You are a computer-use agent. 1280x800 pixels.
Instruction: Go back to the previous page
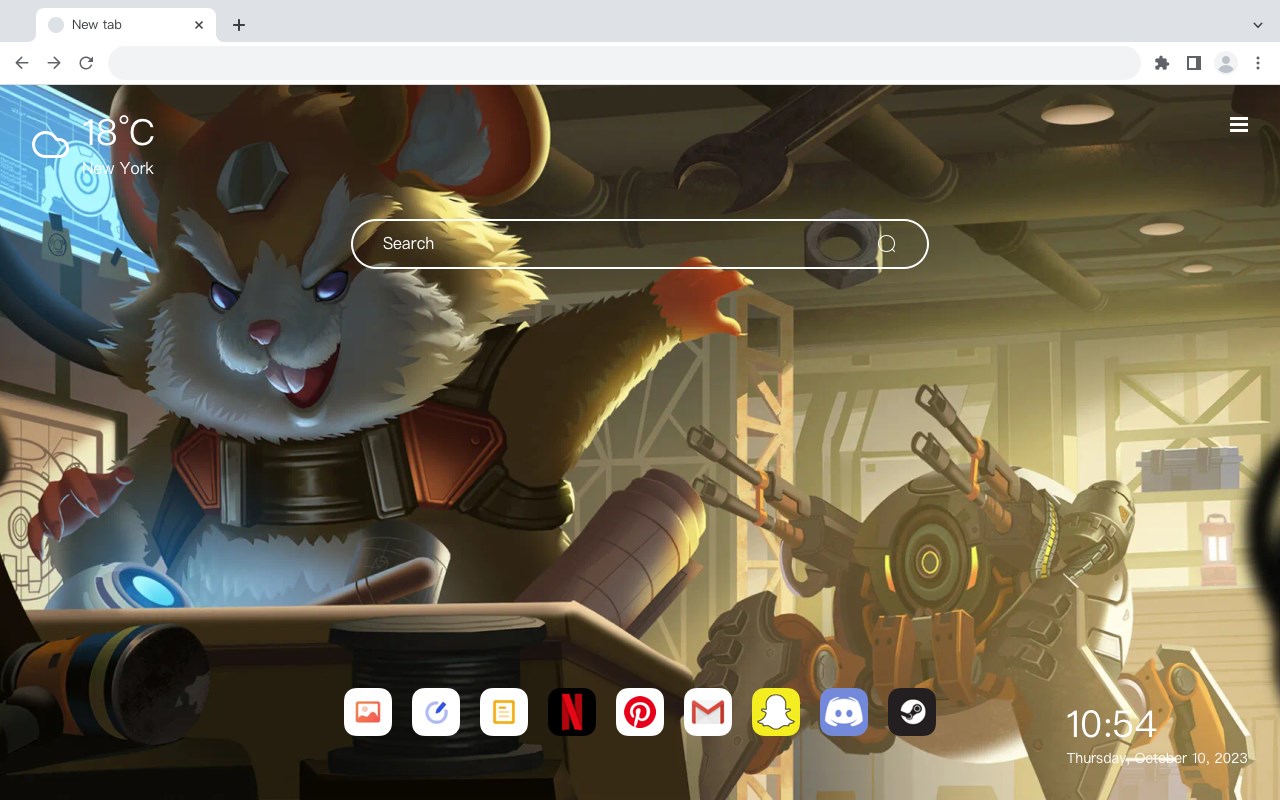[x=22, y=63]
